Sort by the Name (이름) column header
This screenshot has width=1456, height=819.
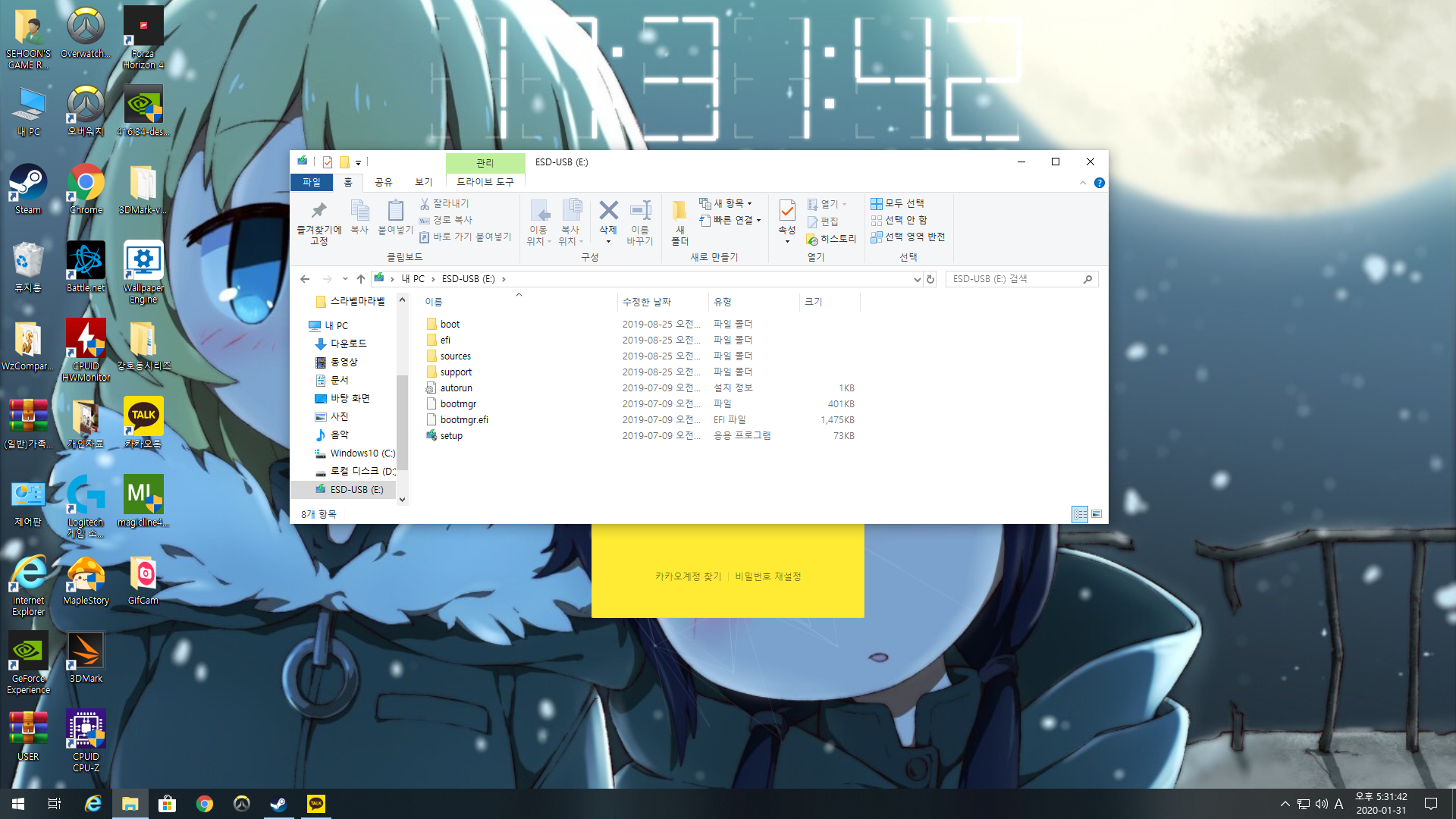click(518, 302)
